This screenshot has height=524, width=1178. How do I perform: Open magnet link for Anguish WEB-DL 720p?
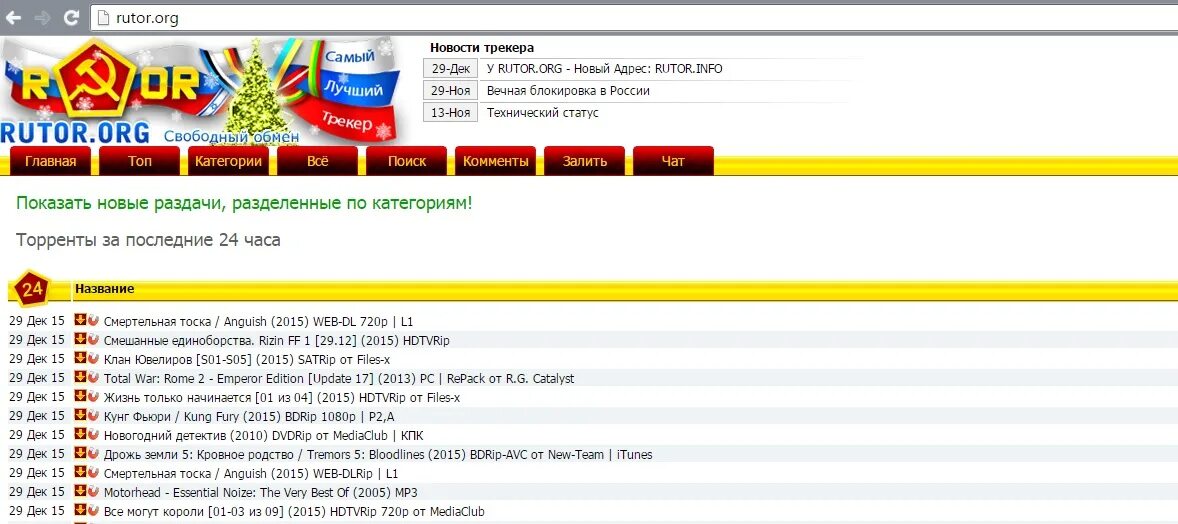point(93,320)
